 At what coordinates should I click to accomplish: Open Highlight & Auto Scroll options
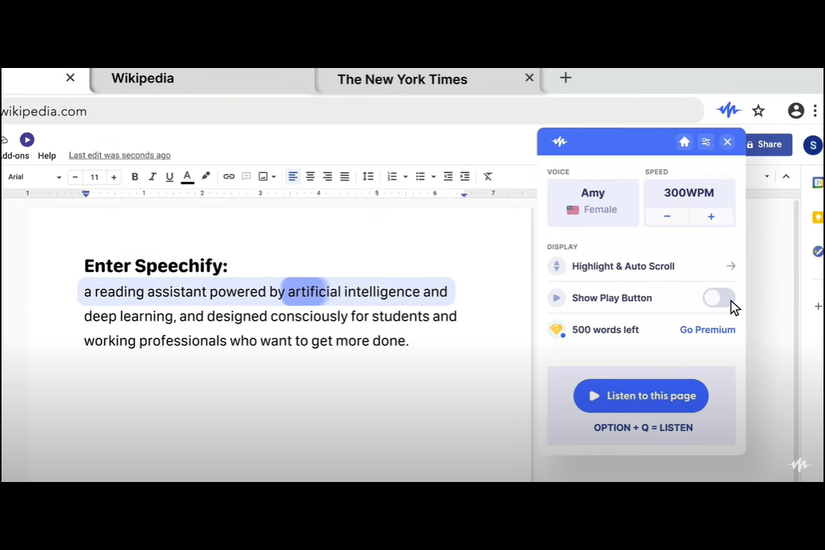641,266
